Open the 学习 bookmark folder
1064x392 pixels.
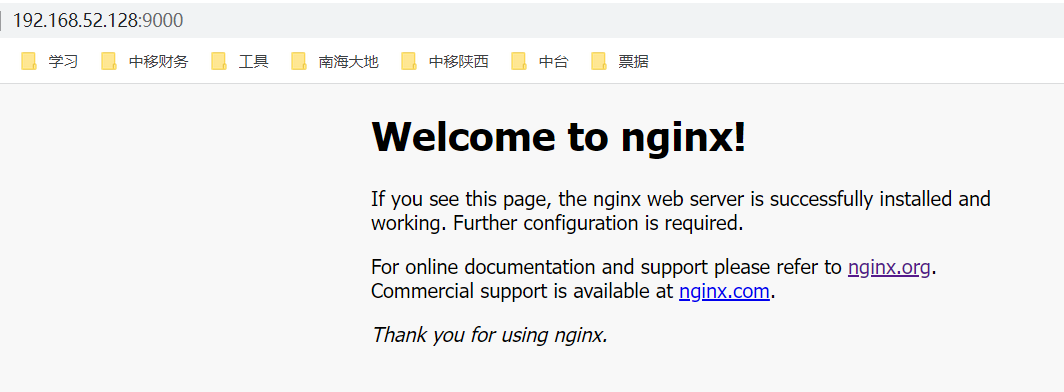[50, 62]
